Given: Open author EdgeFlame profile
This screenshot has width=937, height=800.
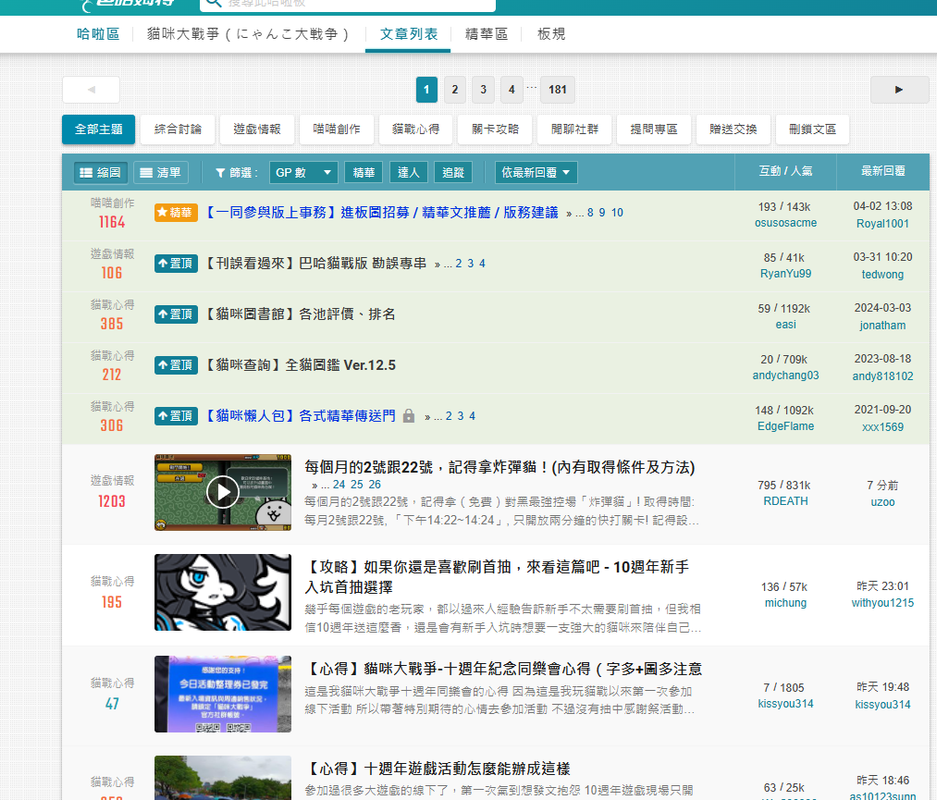Looking at the screenshot, I should tap(785, 426).
